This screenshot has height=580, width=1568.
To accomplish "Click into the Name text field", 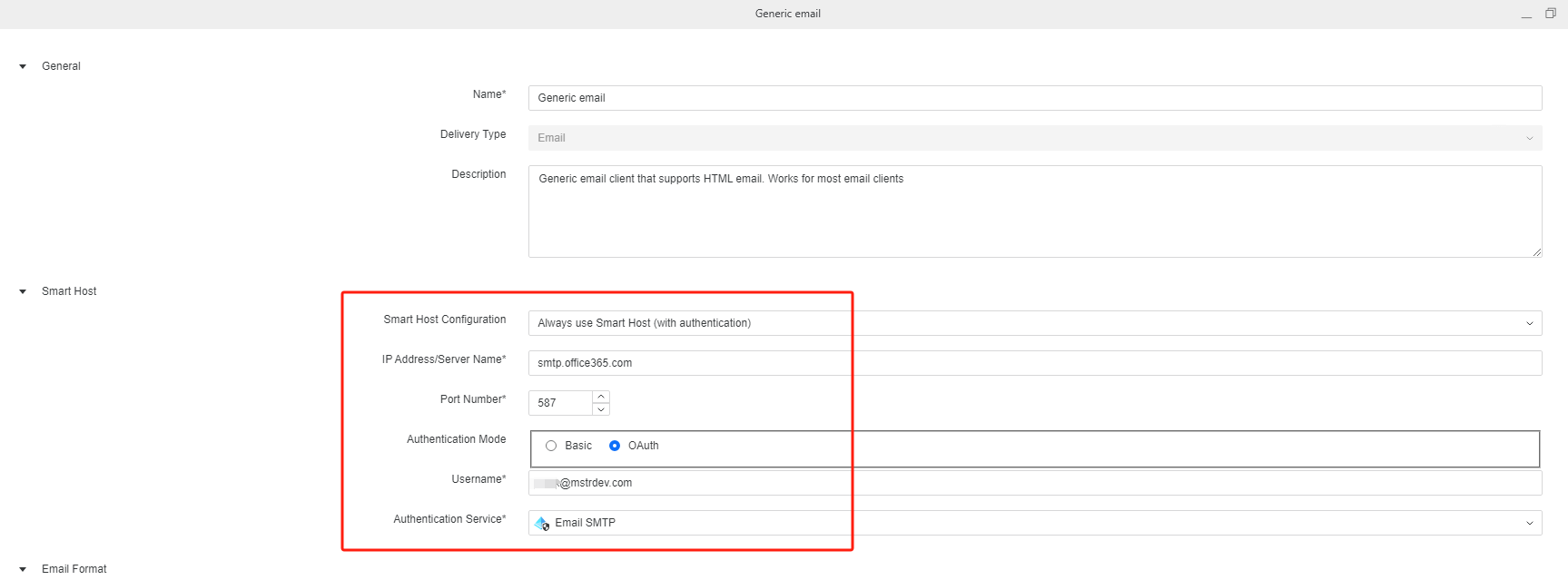I will (1034, 98).
